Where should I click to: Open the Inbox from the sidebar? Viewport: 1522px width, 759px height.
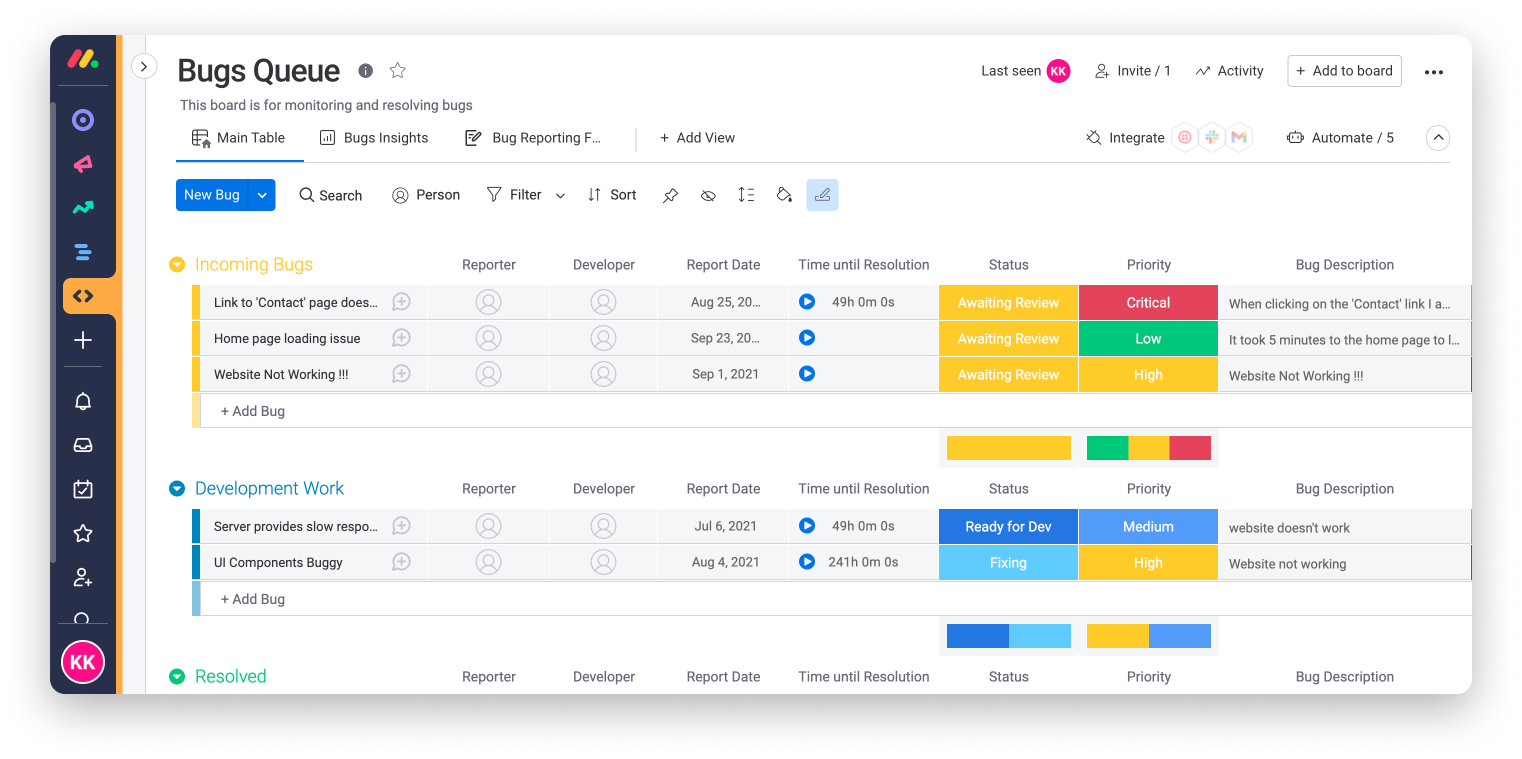[x=83, y=445]
